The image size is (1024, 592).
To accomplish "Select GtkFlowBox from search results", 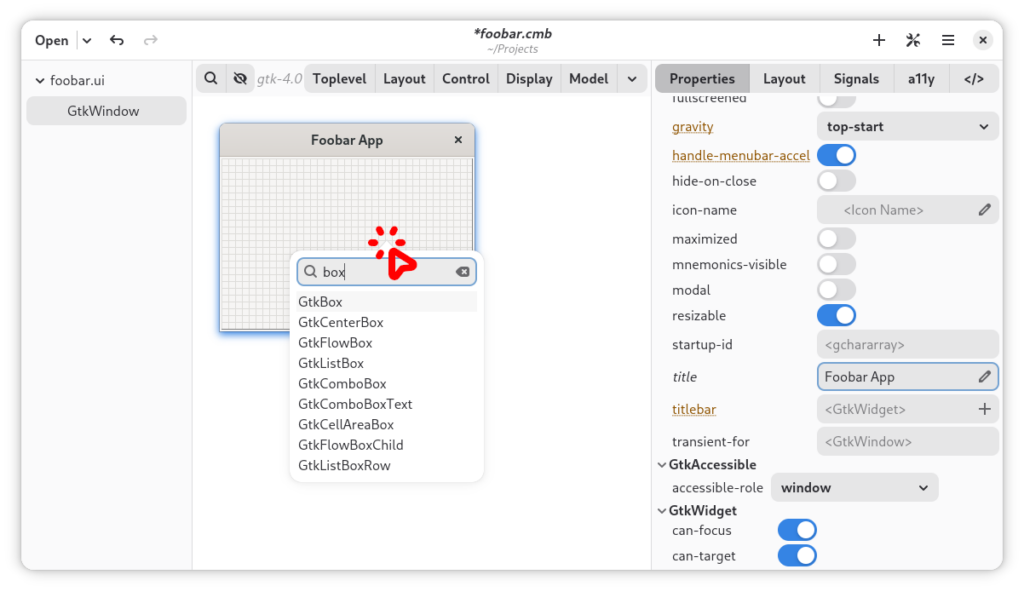I will coord(335,343).
